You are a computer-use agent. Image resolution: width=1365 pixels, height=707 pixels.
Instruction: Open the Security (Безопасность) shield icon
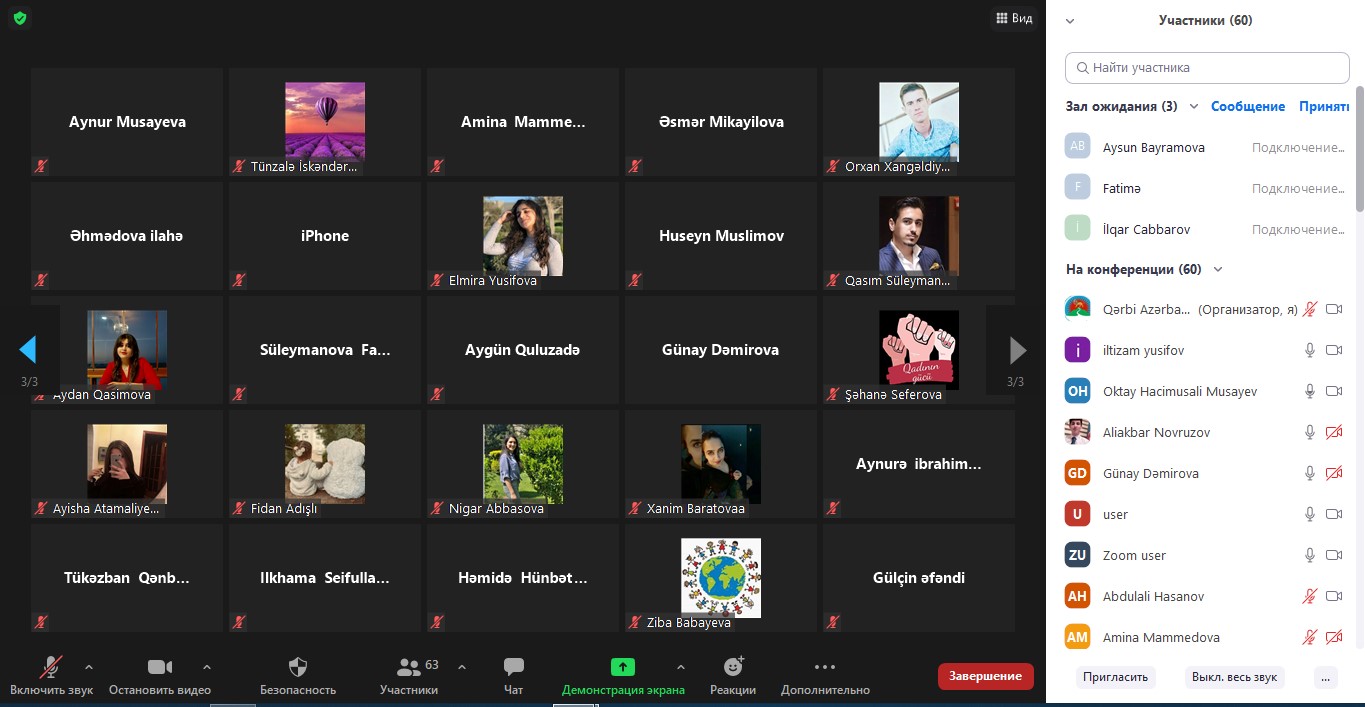[297, 667]
